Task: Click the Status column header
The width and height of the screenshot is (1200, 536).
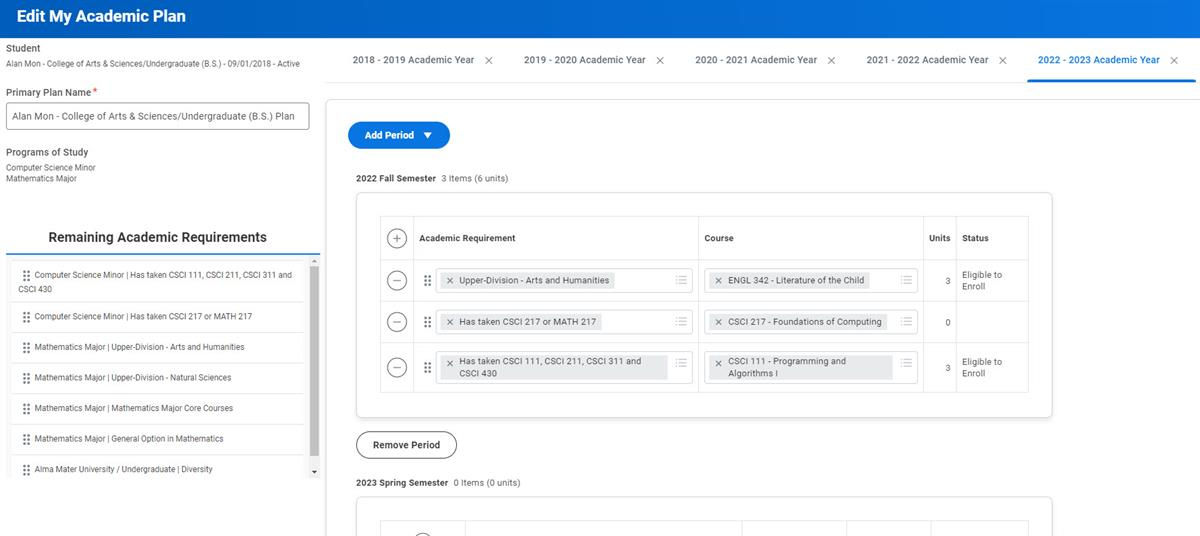Action: click(975, 238)
